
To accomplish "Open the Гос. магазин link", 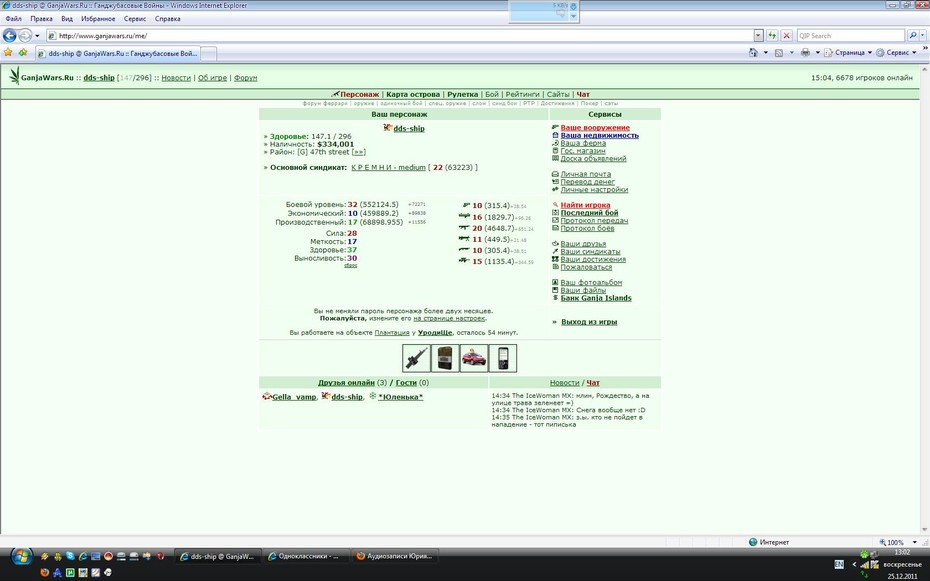I will click(x=582, y=151).
